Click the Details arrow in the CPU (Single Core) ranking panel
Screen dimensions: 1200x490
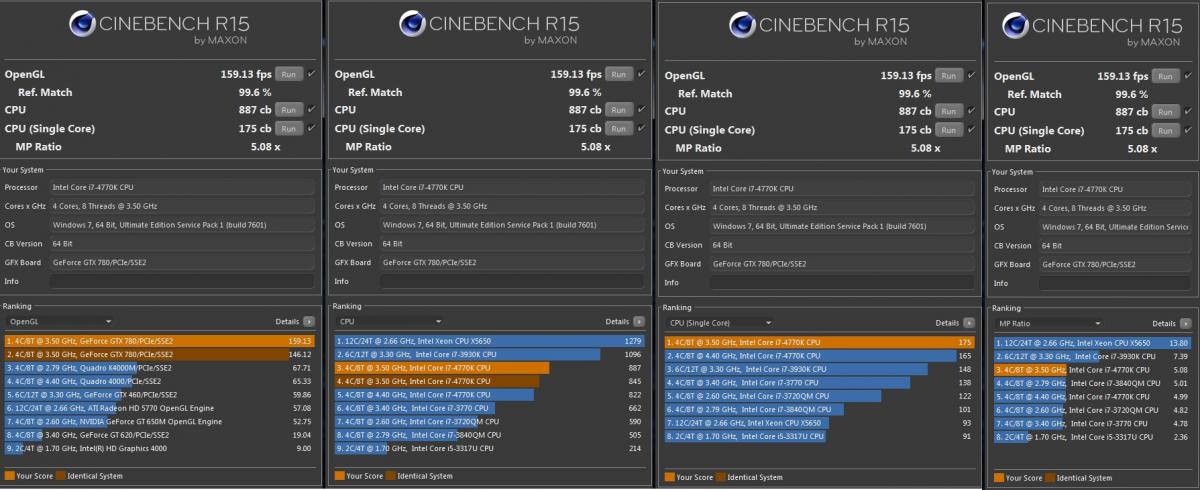point(969,323)
